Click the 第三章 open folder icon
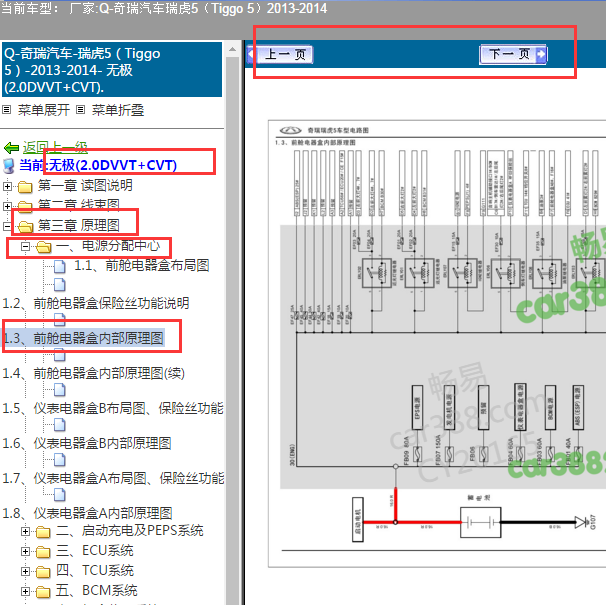 26,227
